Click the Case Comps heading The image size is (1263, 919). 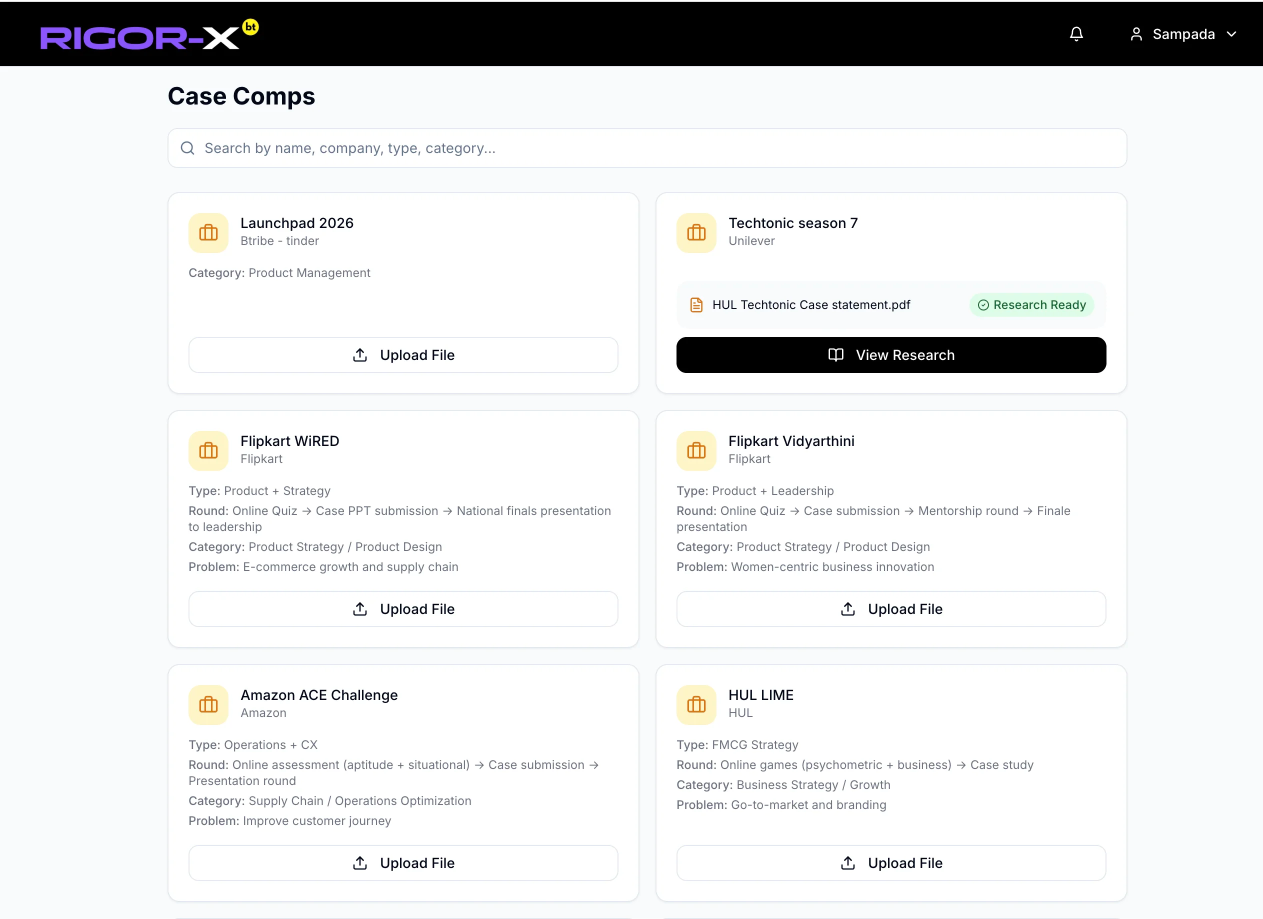[x=241, y=96]
